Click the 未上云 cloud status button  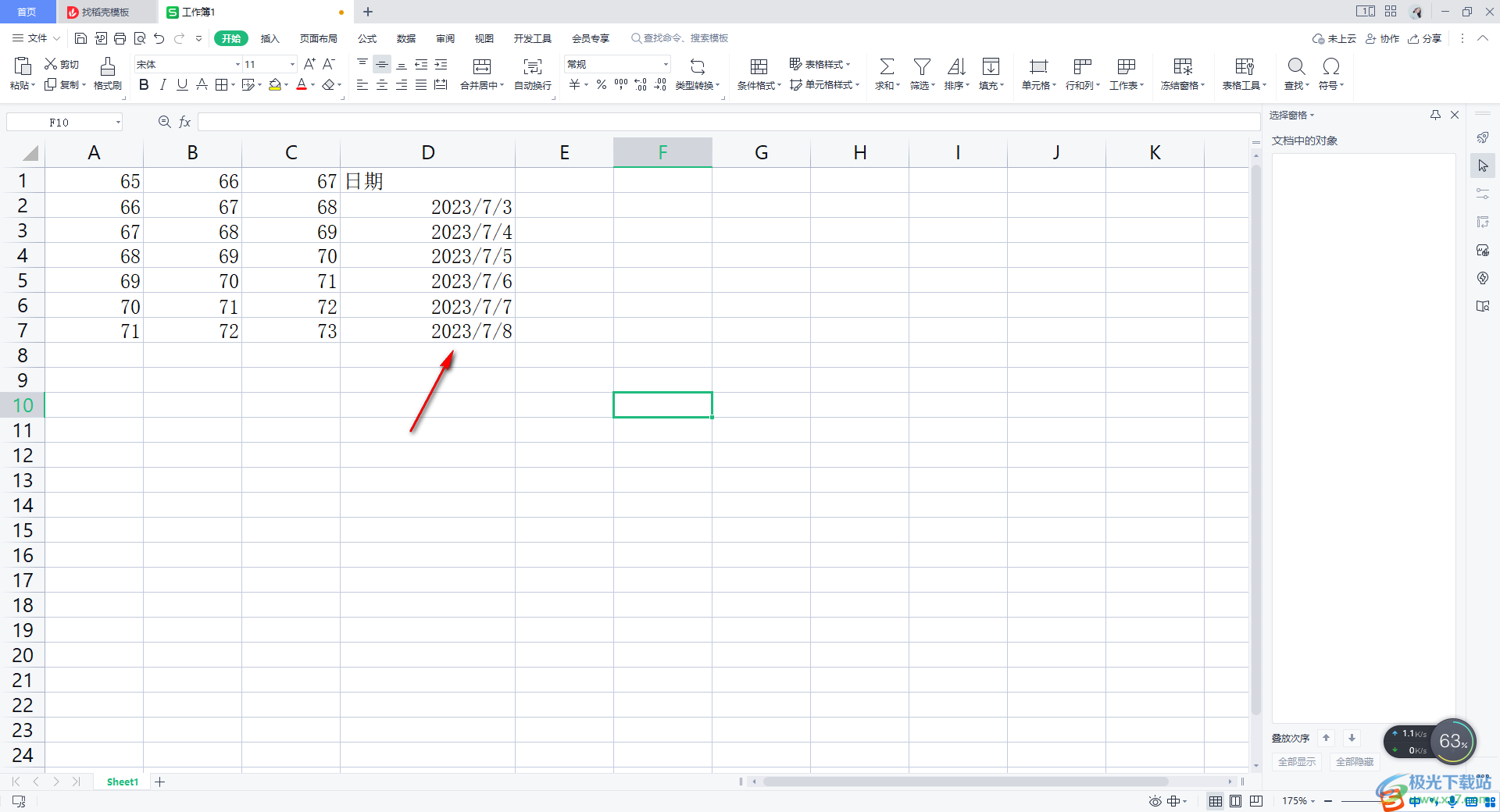click(1334, 38)
